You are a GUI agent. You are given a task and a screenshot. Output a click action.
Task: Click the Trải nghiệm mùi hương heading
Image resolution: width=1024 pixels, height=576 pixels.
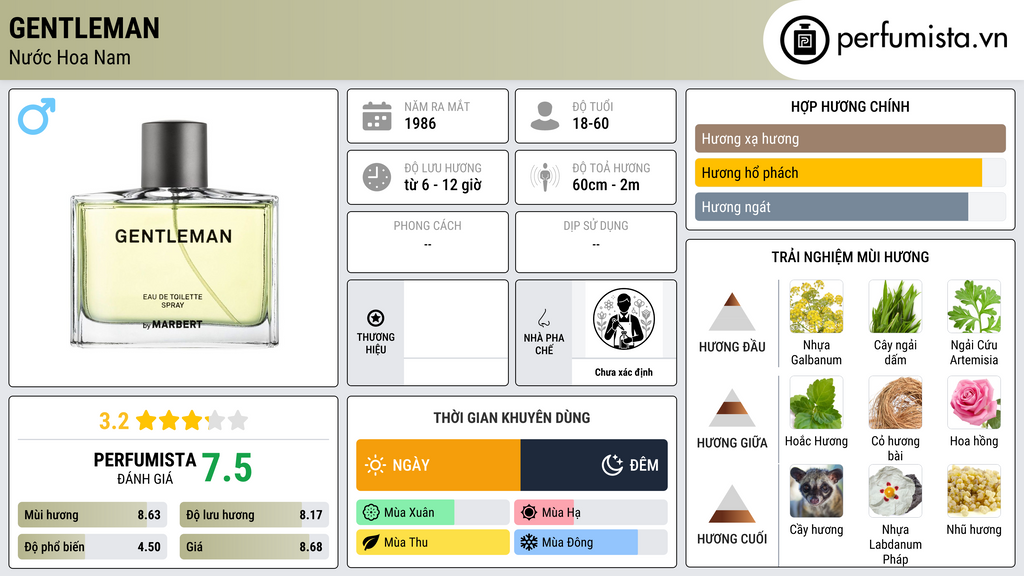(x=850, y=257)
